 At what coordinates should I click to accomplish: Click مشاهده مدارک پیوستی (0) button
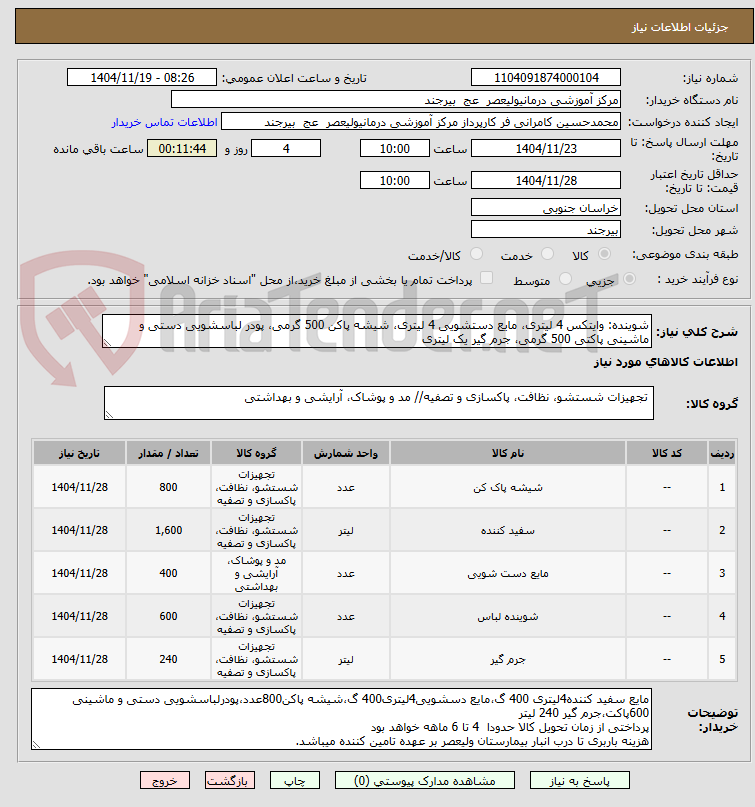[x=425, y=780]
